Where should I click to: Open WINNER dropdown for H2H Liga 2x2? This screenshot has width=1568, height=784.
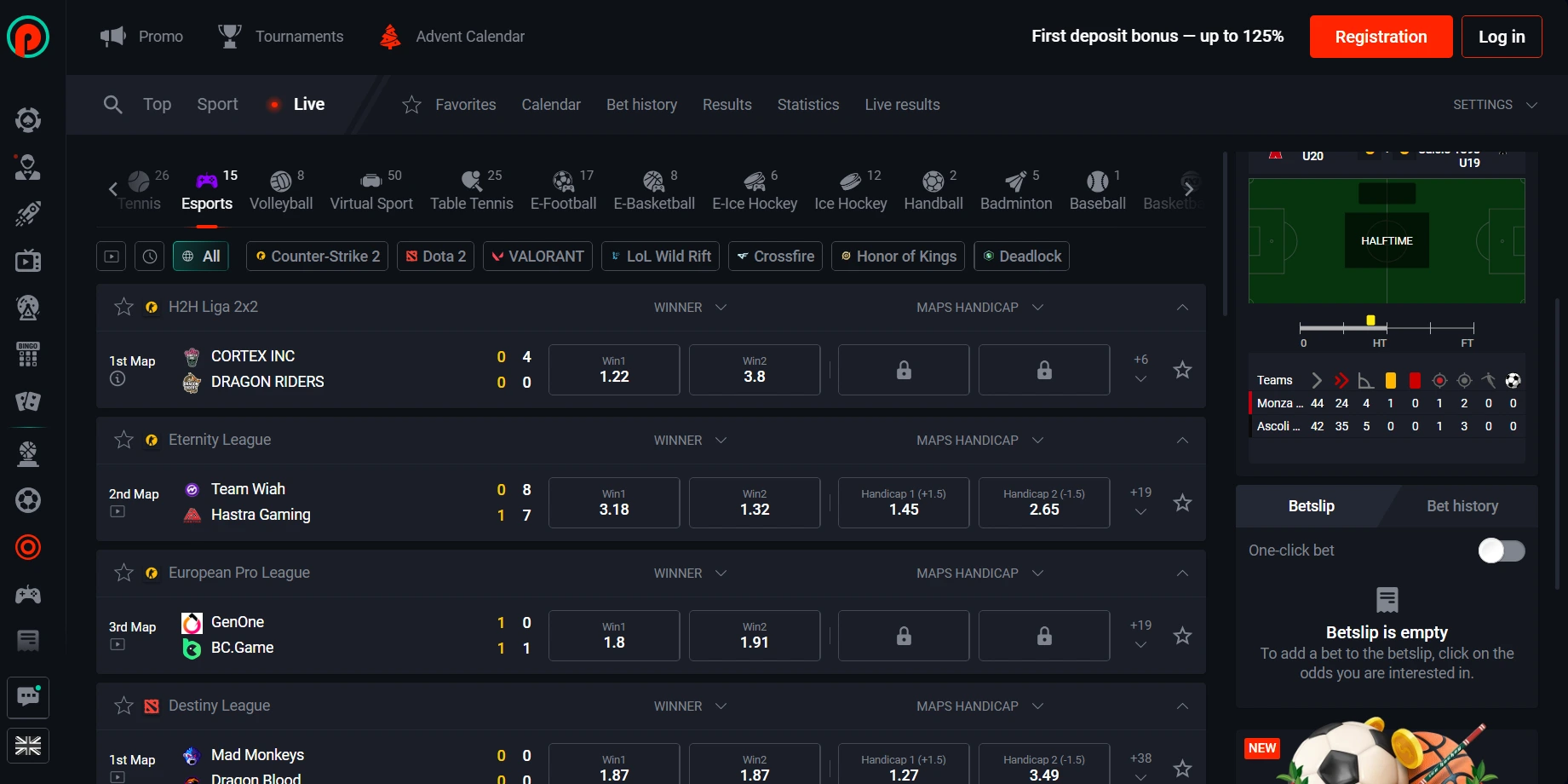(690, 308)
